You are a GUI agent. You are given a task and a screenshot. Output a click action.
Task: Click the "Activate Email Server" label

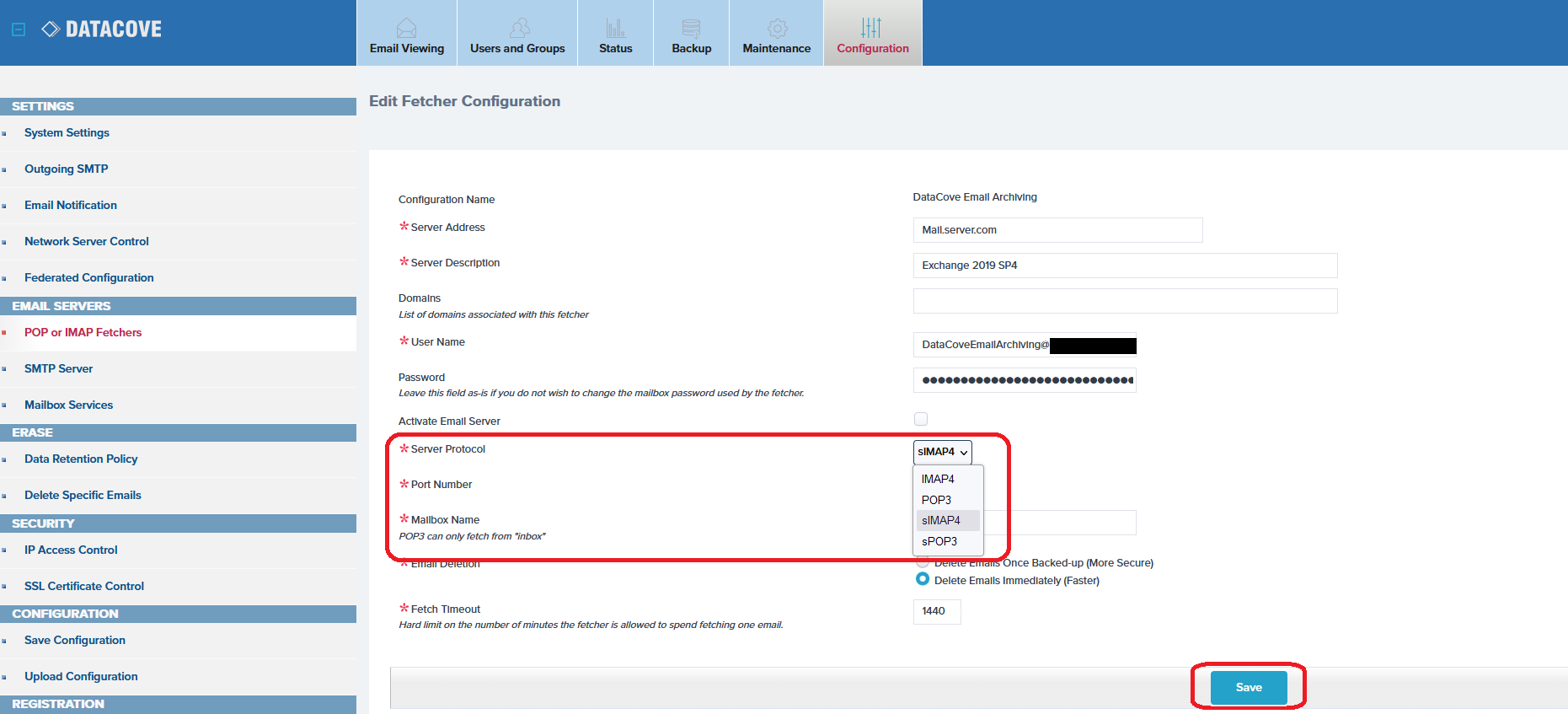(449, 421)
